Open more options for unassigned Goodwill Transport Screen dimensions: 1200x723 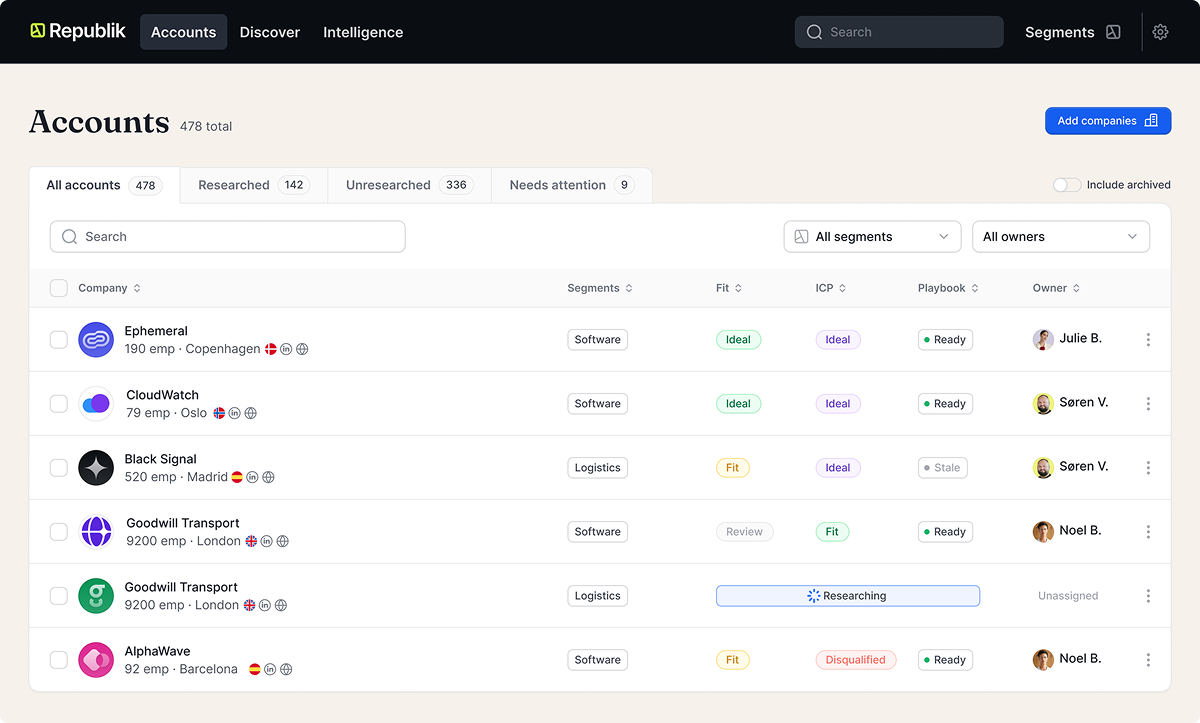(1148, 596)
